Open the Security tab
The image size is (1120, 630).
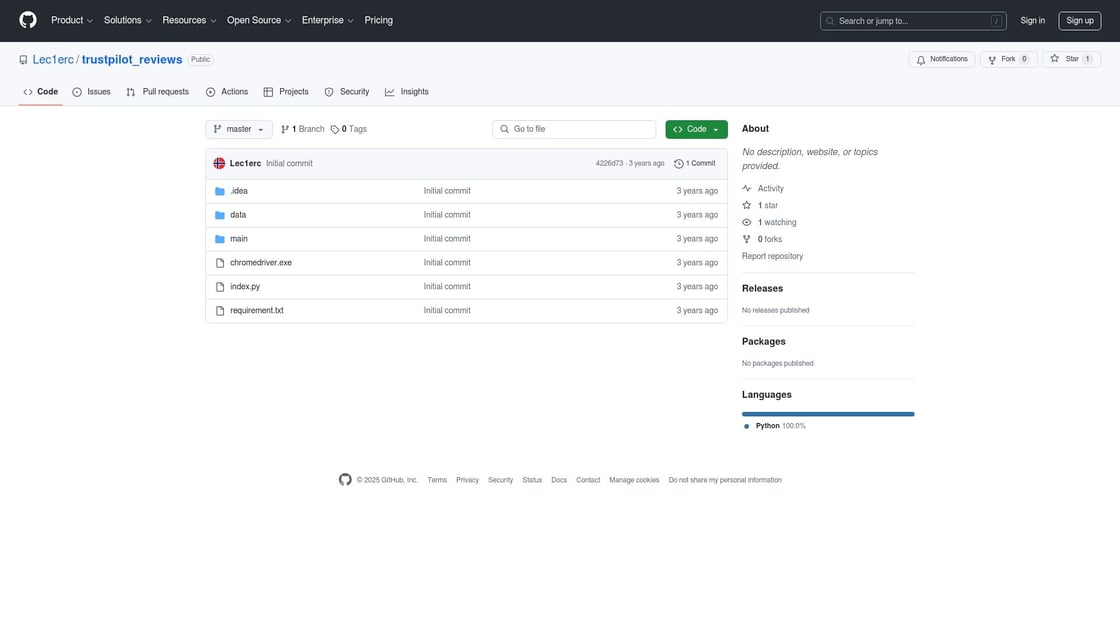[x=347, y=91]
